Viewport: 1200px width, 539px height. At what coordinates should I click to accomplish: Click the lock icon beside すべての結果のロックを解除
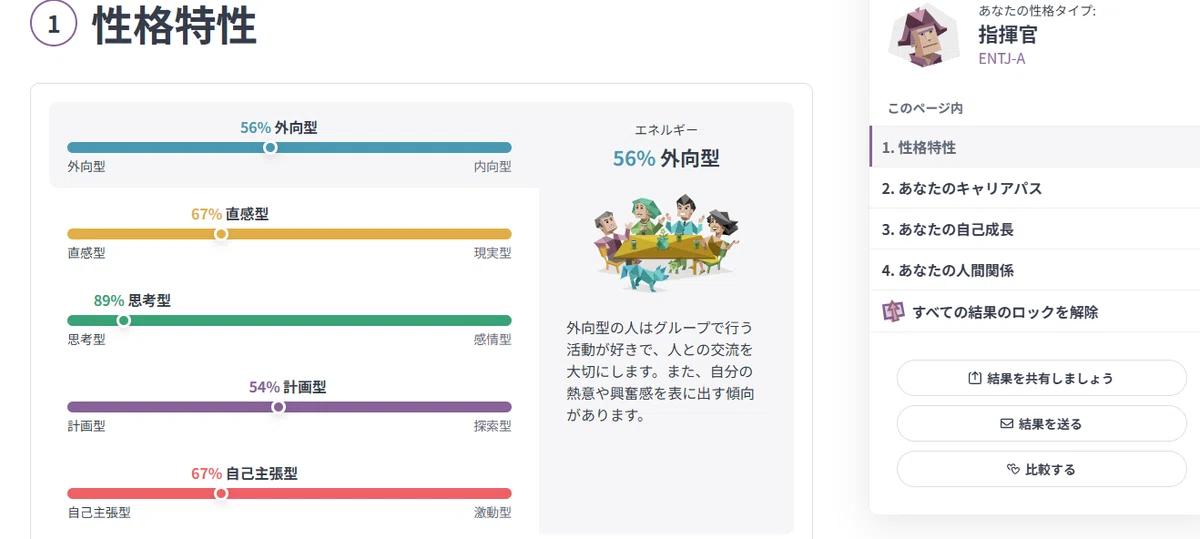point(893,311)
